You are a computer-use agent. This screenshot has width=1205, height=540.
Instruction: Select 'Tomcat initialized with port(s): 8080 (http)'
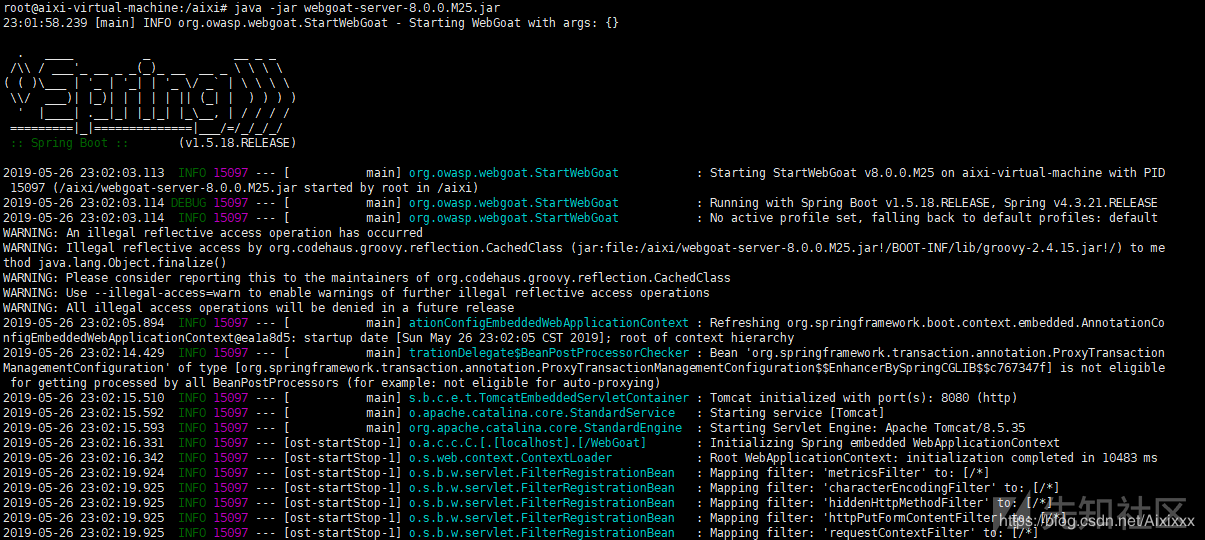point(865,398)
